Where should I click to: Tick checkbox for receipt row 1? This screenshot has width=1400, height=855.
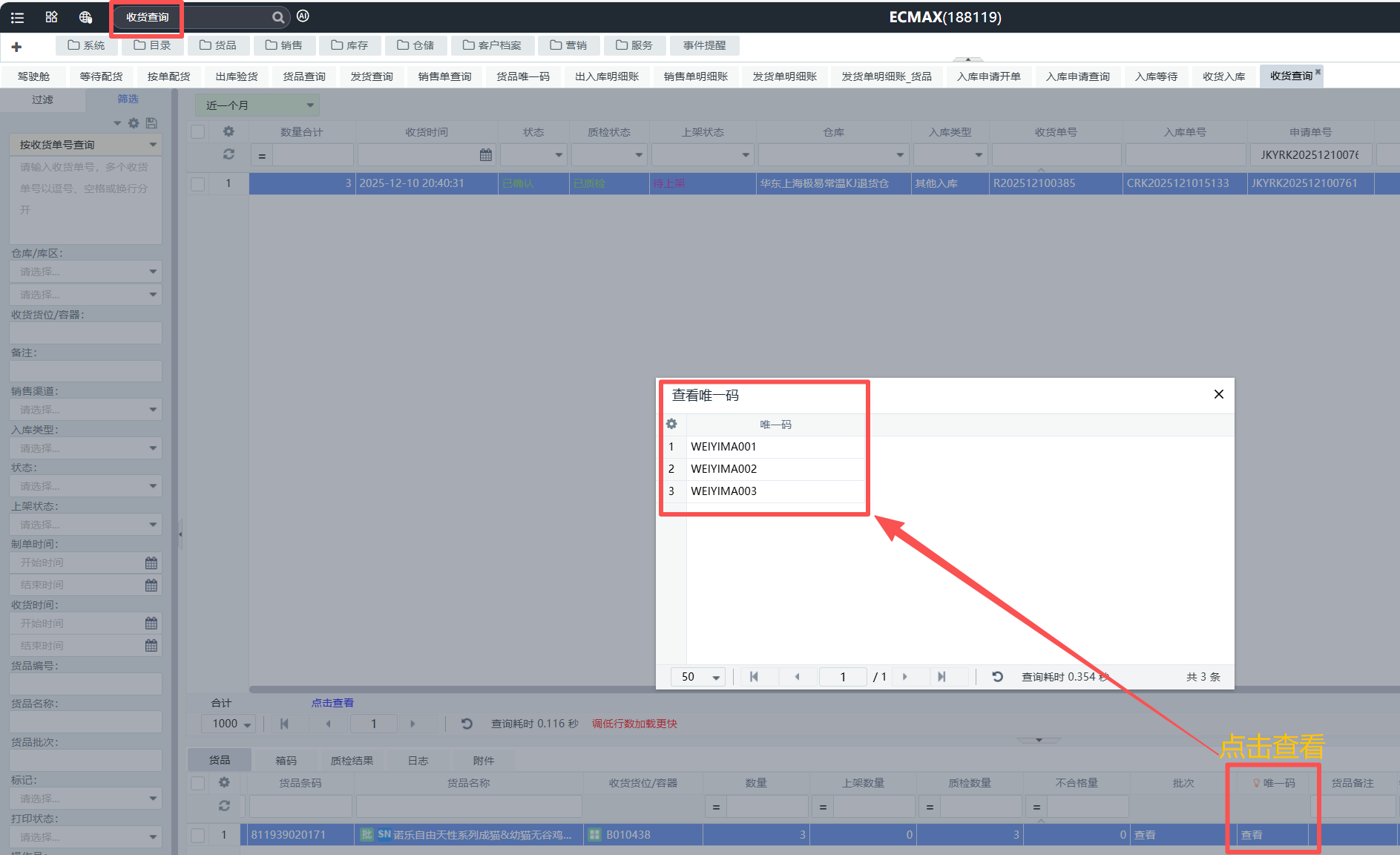[198, 183]
